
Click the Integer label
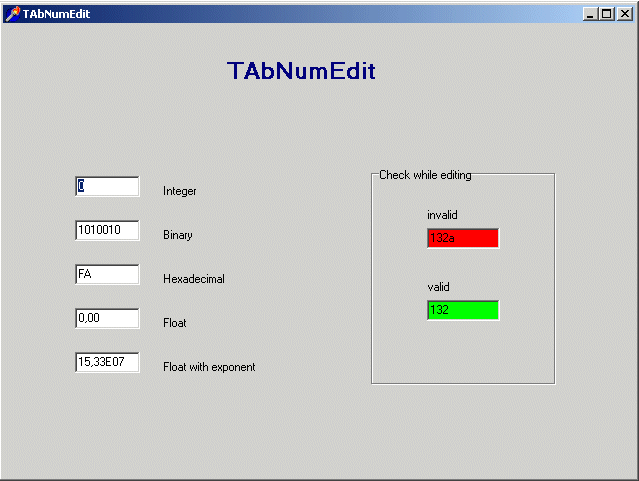pos(180,191)
